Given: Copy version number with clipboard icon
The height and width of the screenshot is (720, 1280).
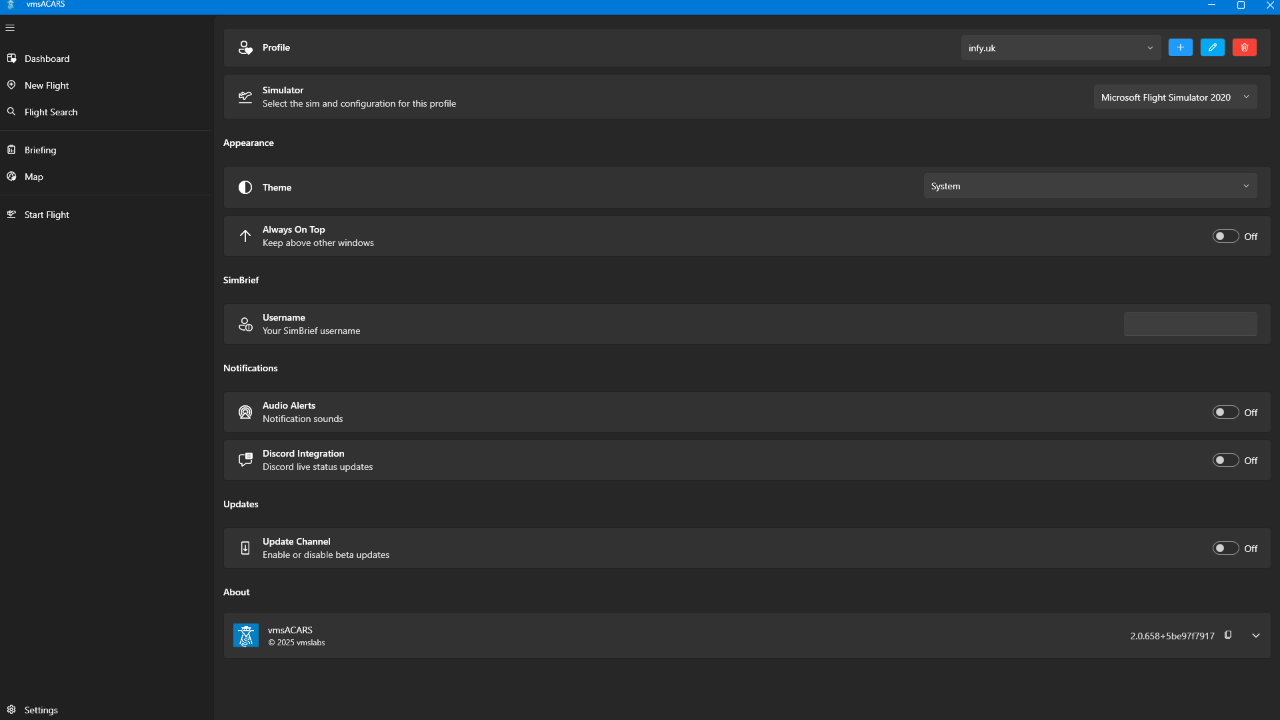Looking at the screenshot, I should click(1228, 635).
